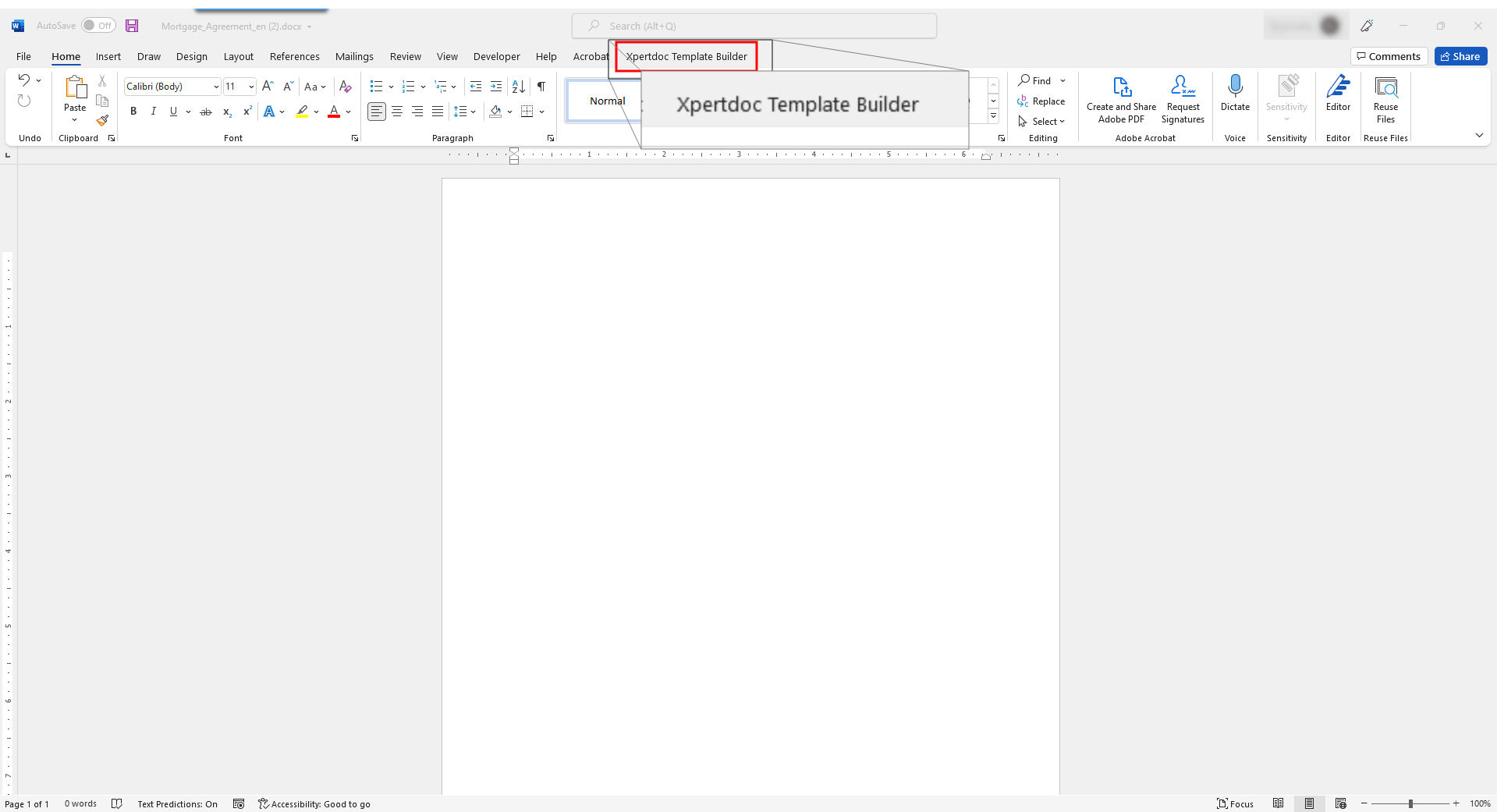This screenshot has width=1497, height=812.
Task: Open the Comments pane
Action: tap(1389, 56)
